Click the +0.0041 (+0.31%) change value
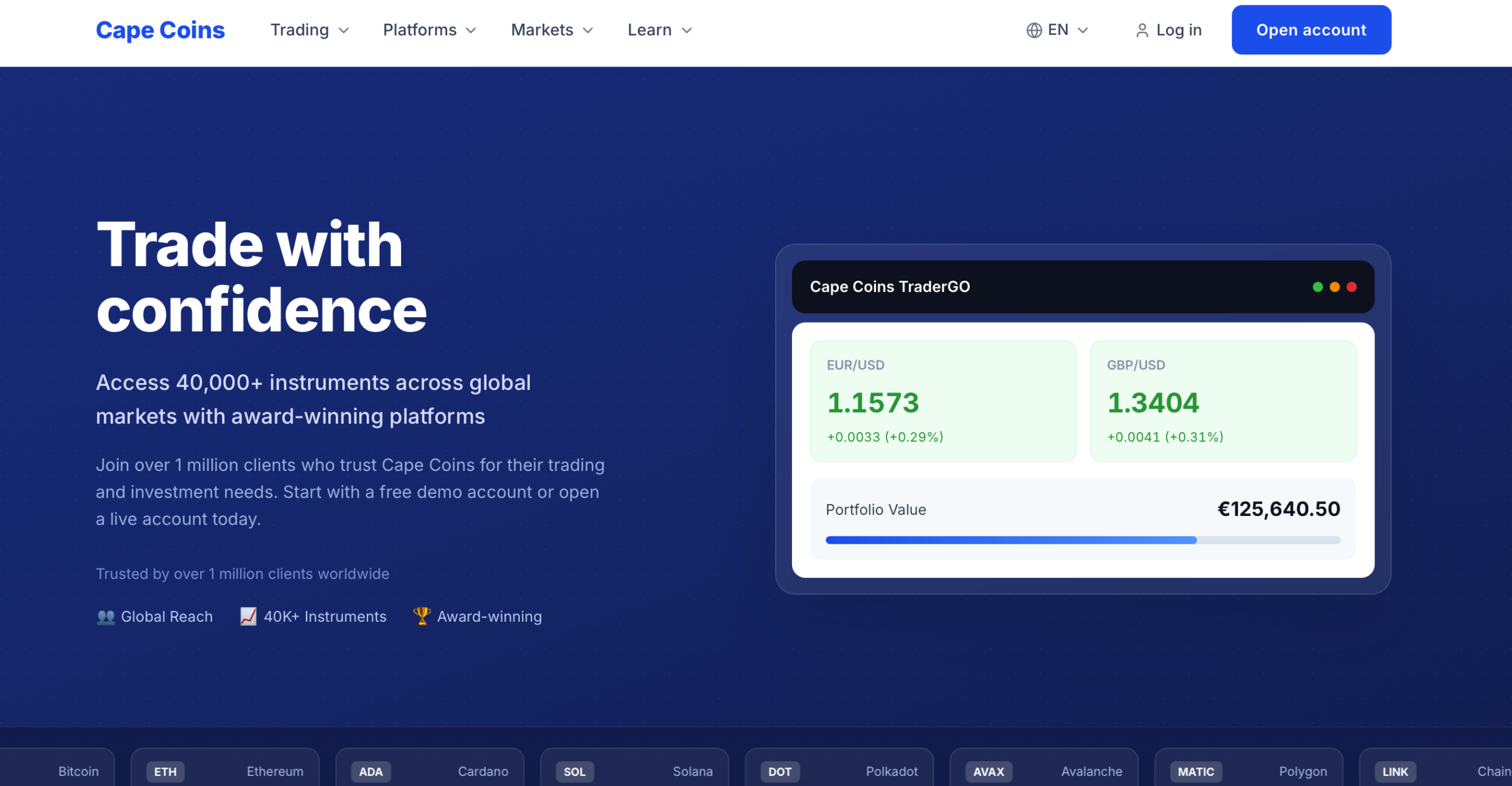 tap(1165, 437)
